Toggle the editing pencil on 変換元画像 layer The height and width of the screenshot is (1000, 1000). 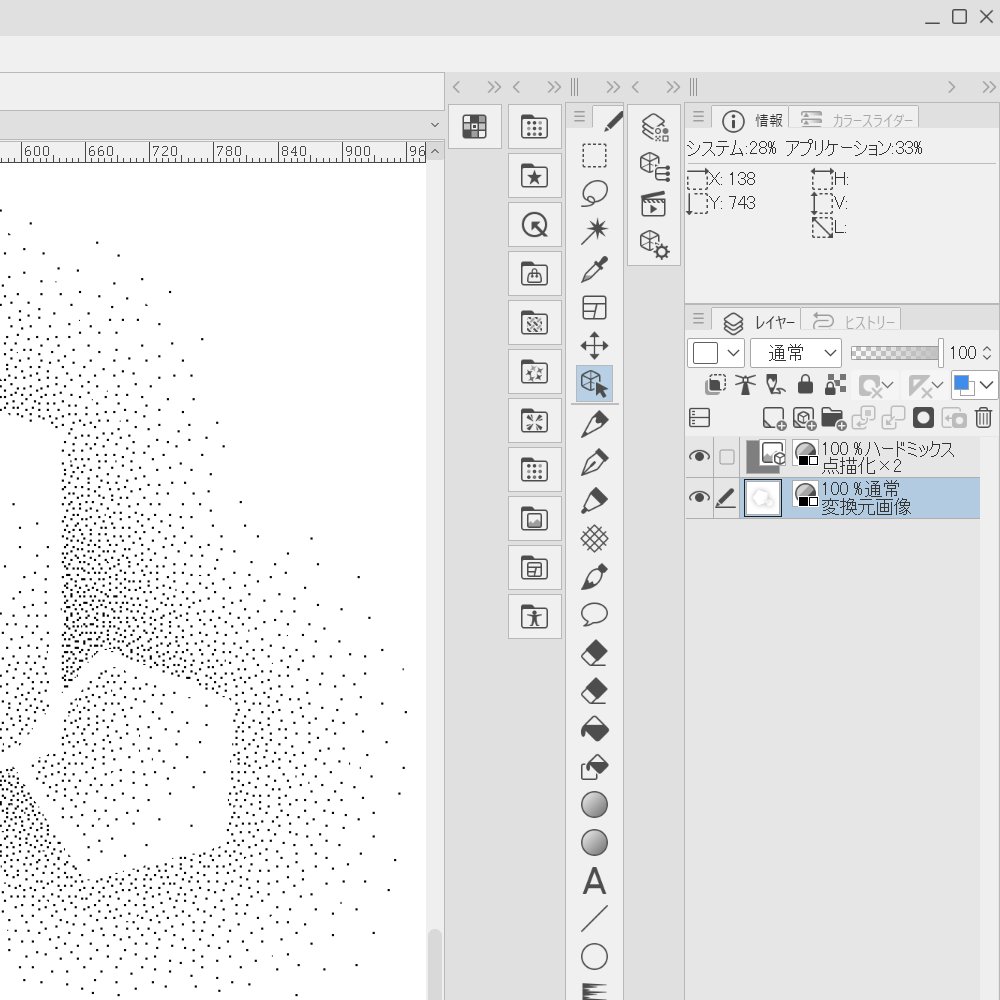(726, 497)
